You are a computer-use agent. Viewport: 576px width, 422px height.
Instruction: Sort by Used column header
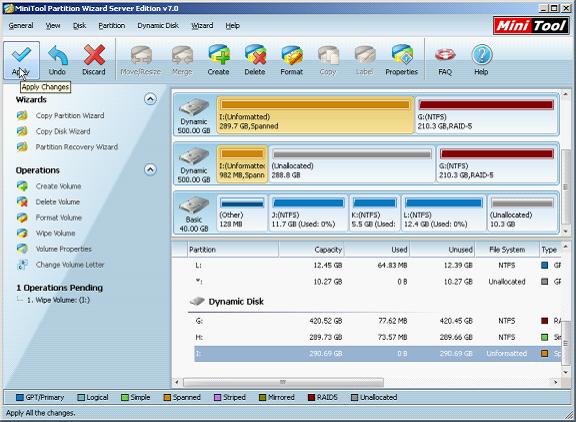point(377,250)
